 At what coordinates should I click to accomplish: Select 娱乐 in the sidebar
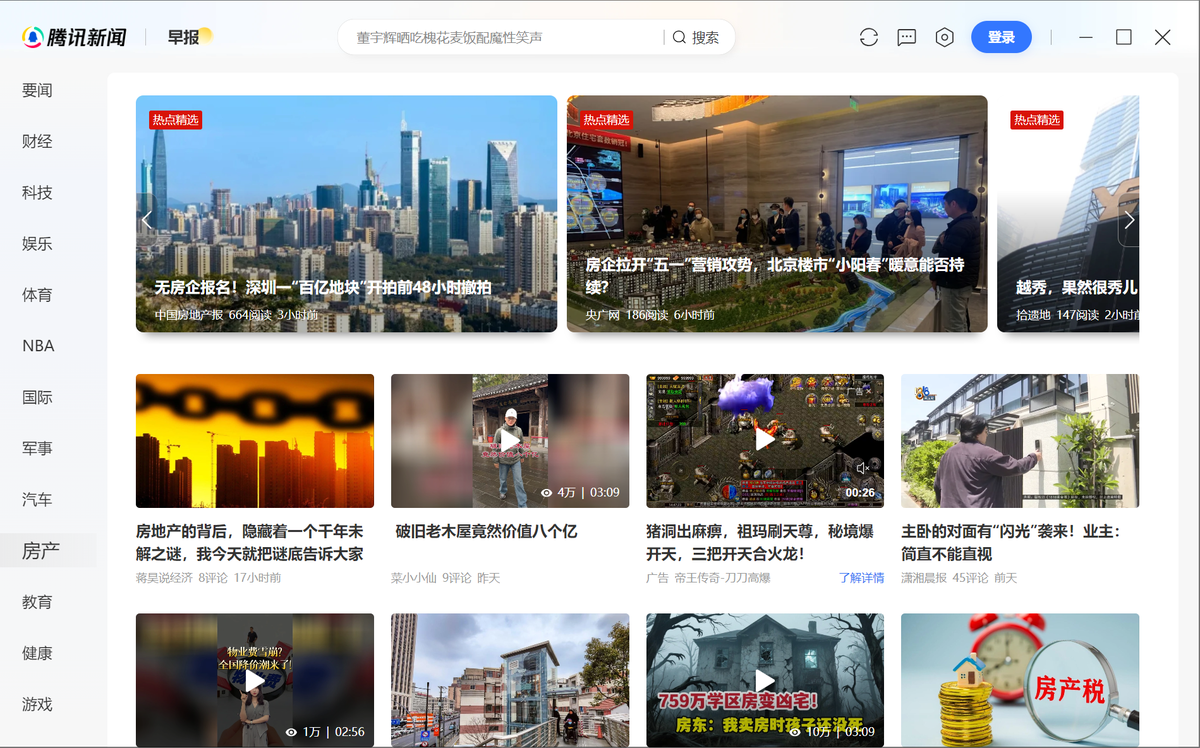(37, 243)
